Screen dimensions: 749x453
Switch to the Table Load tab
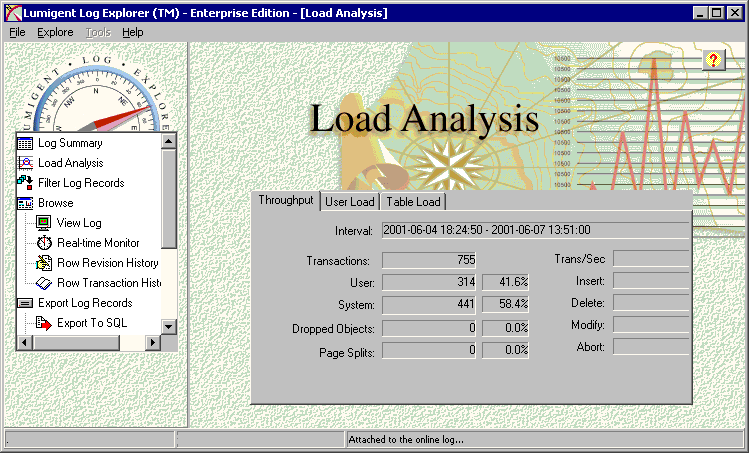click(413, 202)
